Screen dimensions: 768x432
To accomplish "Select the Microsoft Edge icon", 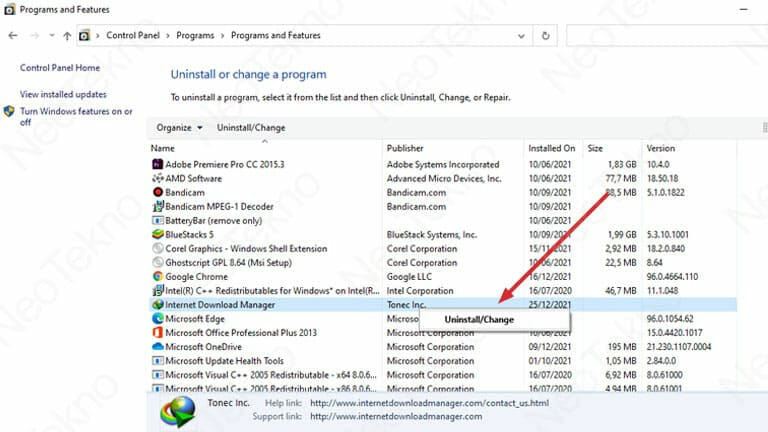I will (x=157, y=319).
